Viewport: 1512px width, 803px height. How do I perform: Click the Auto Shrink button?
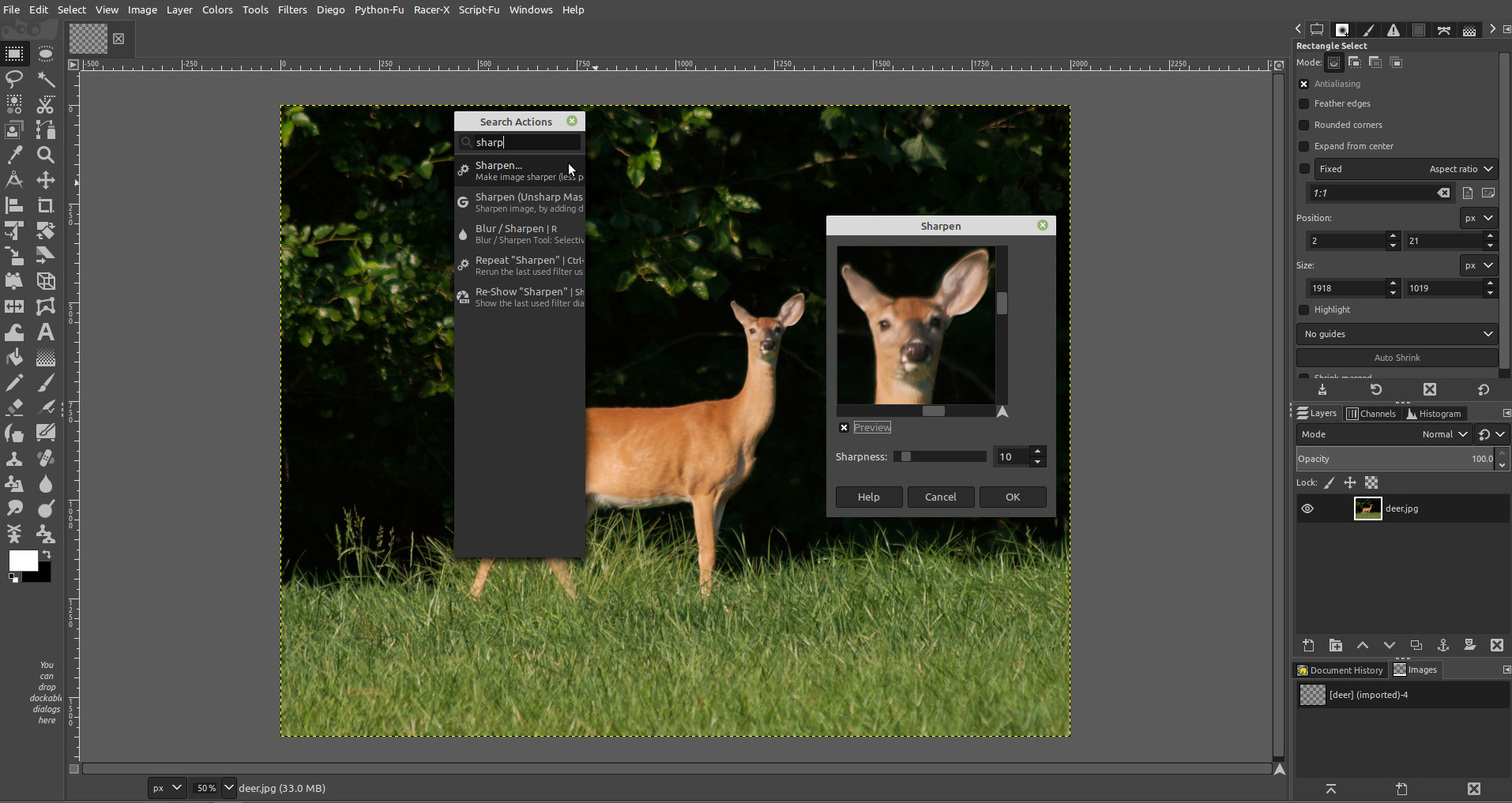1397,358
